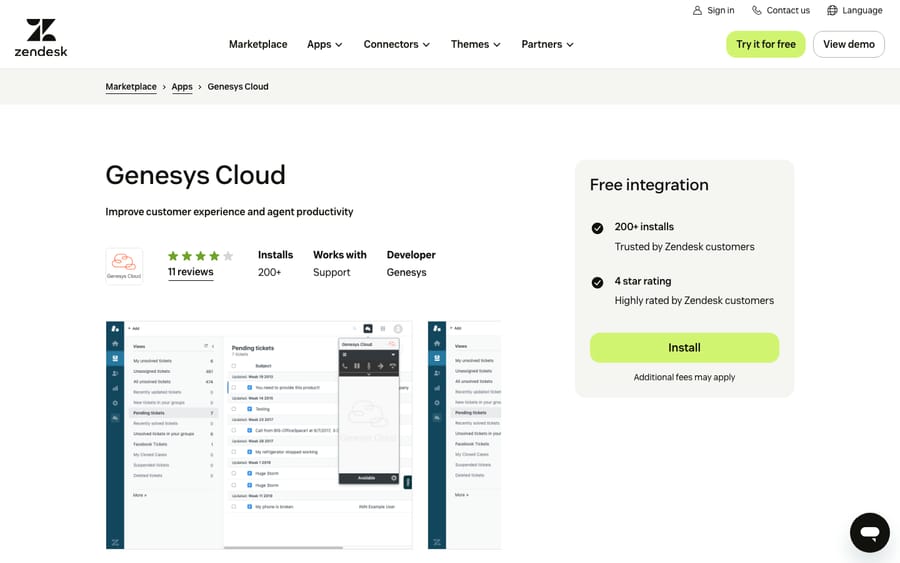Click the Sign in link

tap(713, 10)
